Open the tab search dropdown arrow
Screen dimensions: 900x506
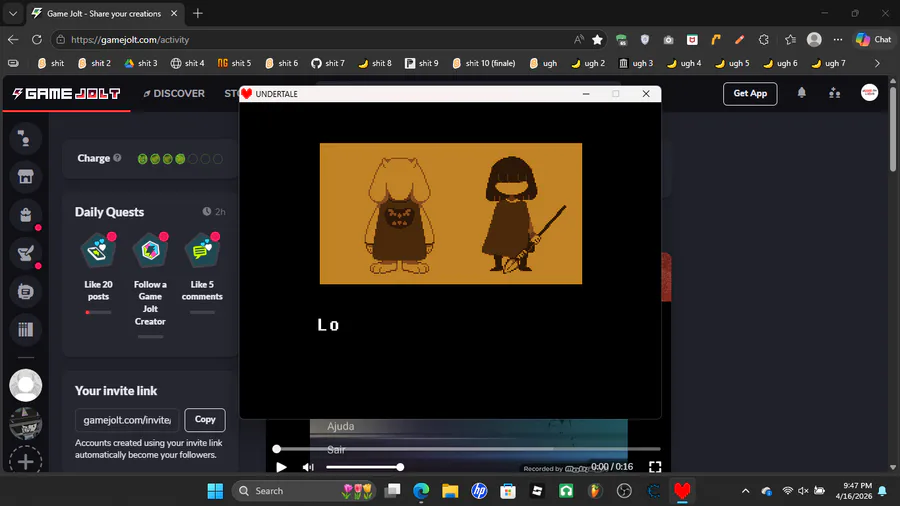(x=13, y=13)
